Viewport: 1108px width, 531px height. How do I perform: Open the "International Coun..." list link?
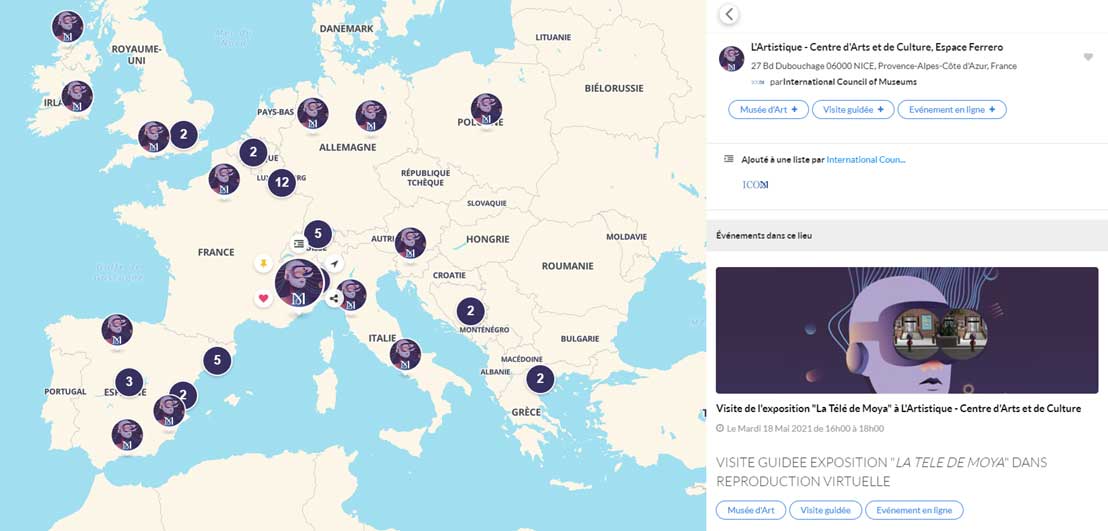click(x=866, y=160)
